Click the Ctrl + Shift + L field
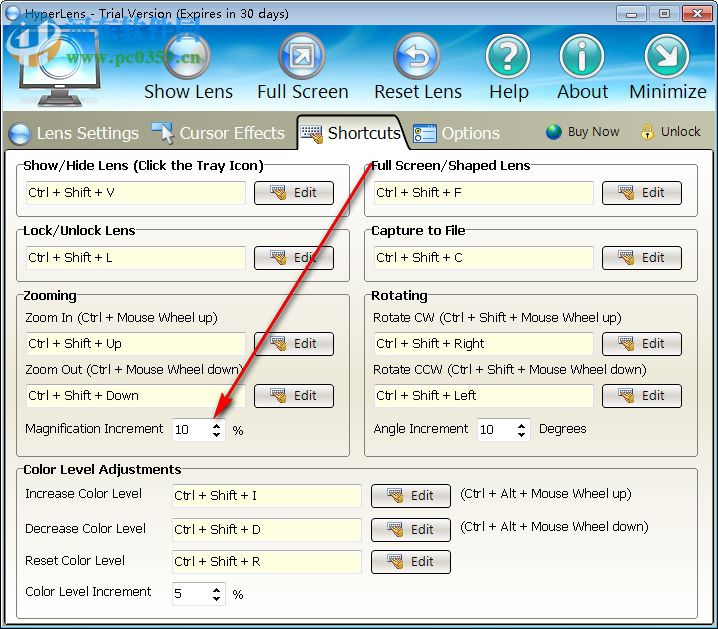Viewport: 718px width, 629px height. click(x=136, y=258)
